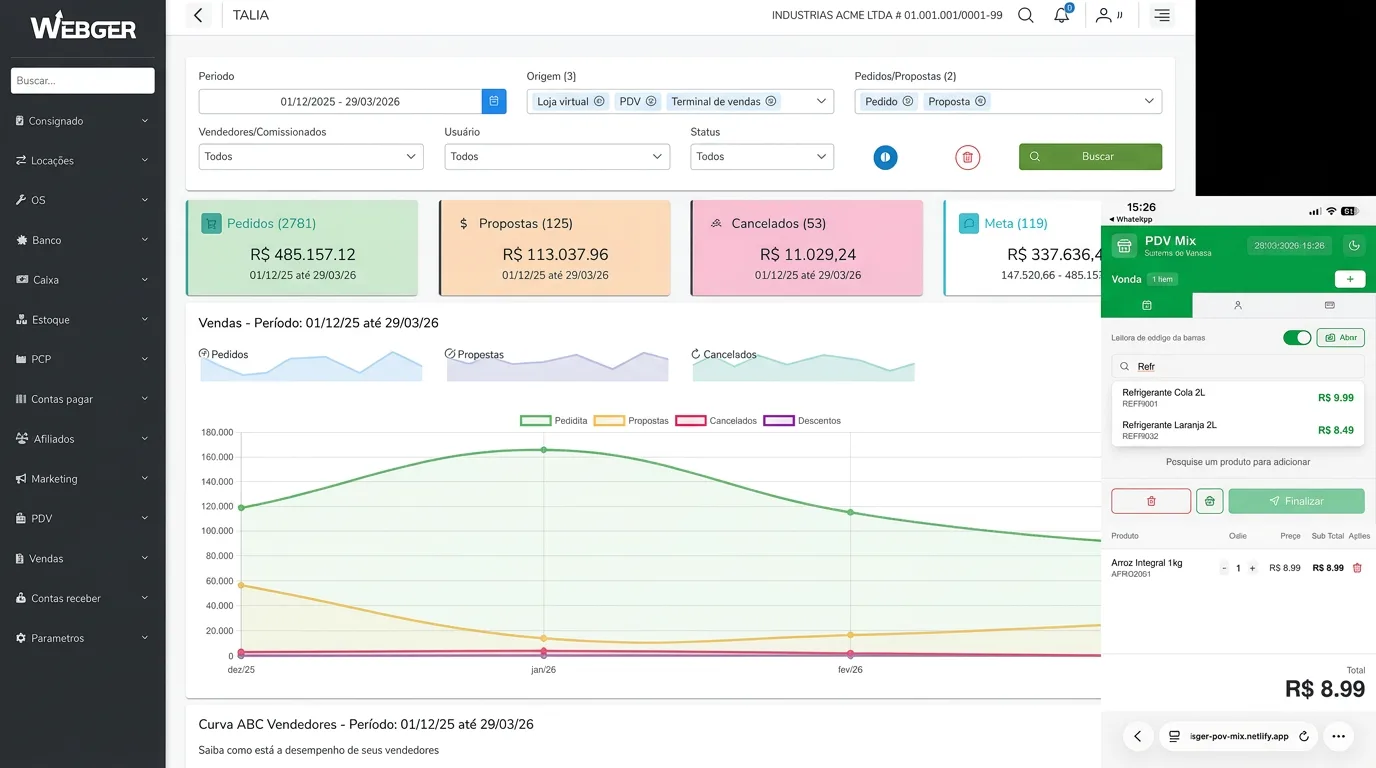Click the product search field containing Refr
The height and width of the screenshot is (768, 1376).
pyautogui.click(x=1238, y=367)
